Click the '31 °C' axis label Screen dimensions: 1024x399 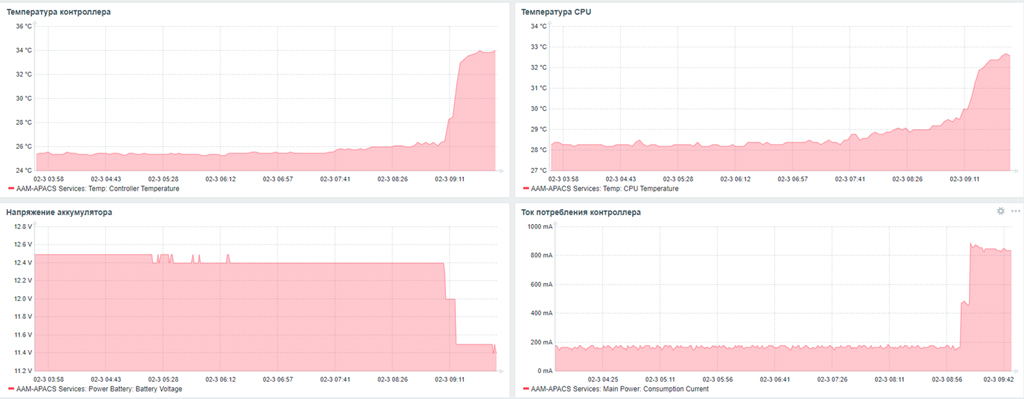(539, 88)
